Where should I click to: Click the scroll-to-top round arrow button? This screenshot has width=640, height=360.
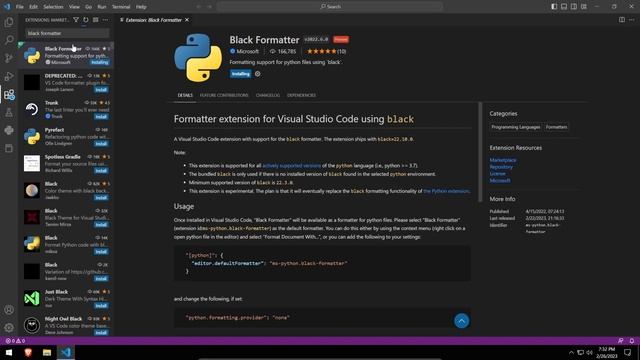point(462,321)
